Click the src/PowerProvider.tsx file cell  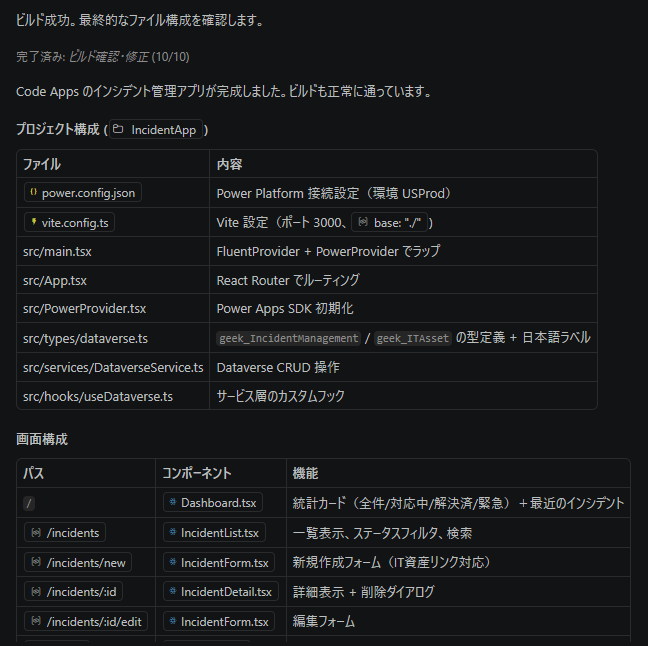pos(84,309)
